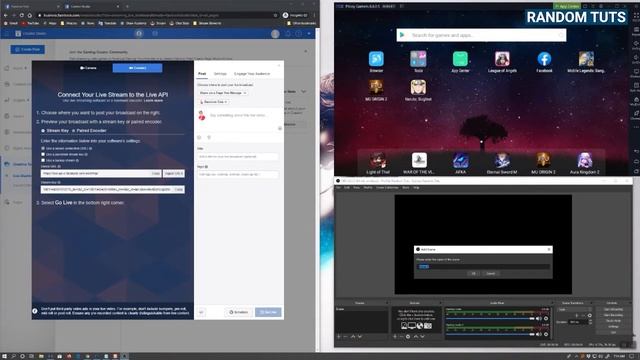Click Start Streaming in OBS Controls
This screenshot has width=640, height=360.
coord(613,309)
